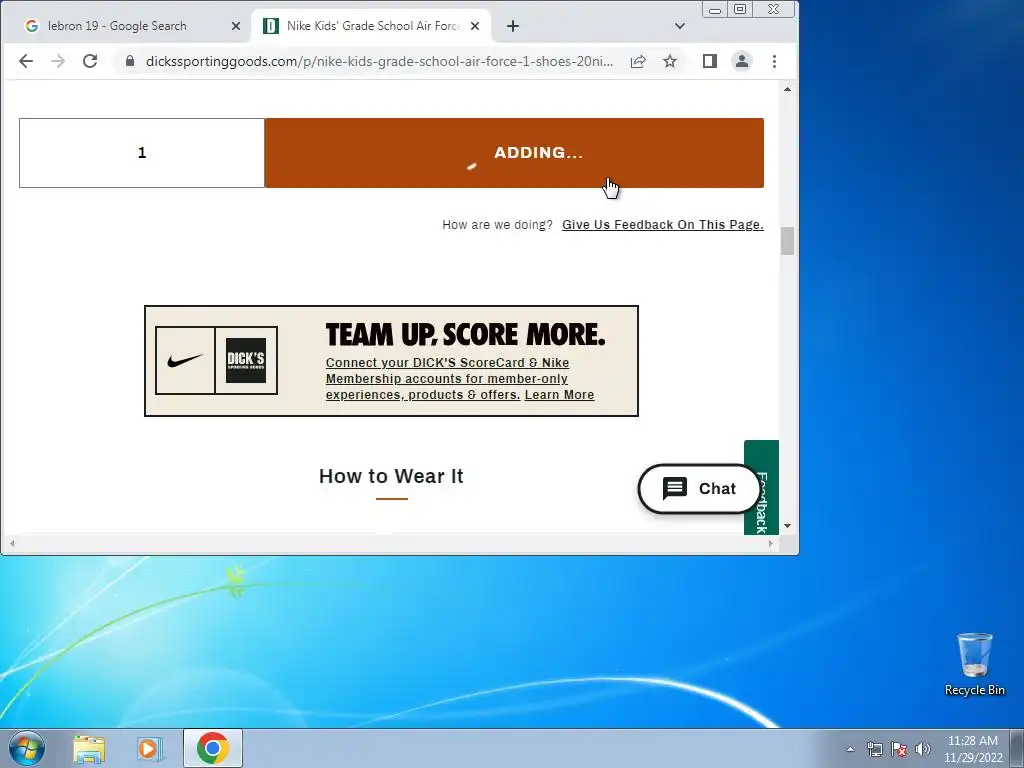Click the horizontal scrollbar right arrow
Image resolution: width=1024 pixels, height=768 pixels.
click(771, 543)
